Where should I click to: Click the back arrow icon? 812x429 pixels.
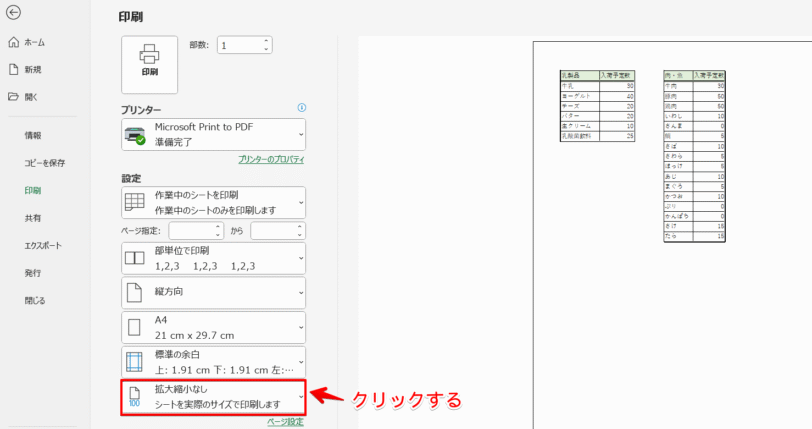tap(13, 13)
